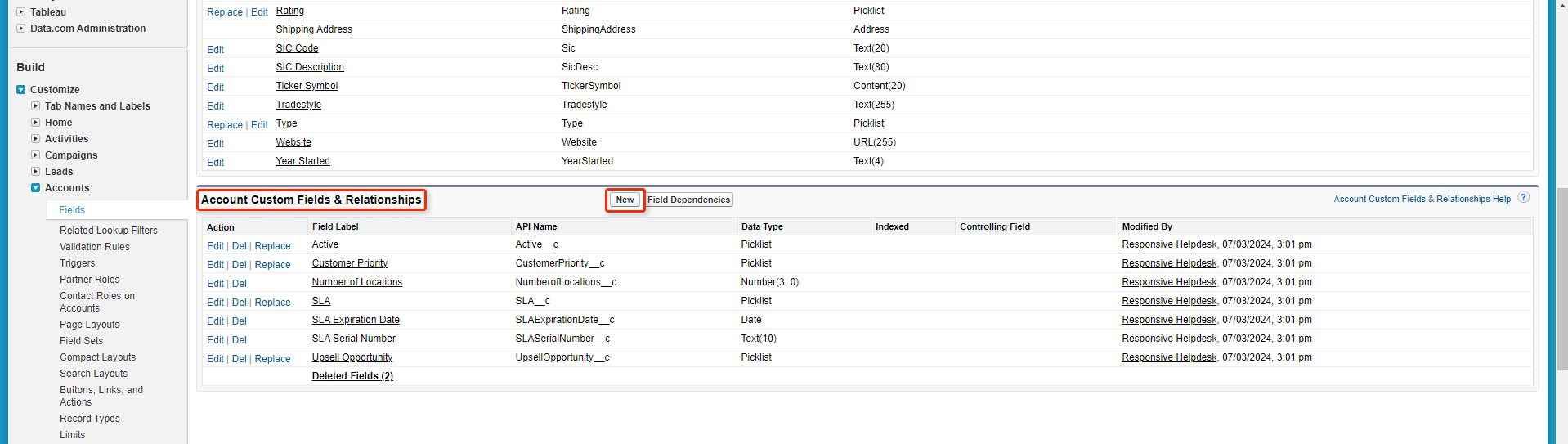
Task: Select Page Layouts under Accounts
Action: (x=89, y=325)
